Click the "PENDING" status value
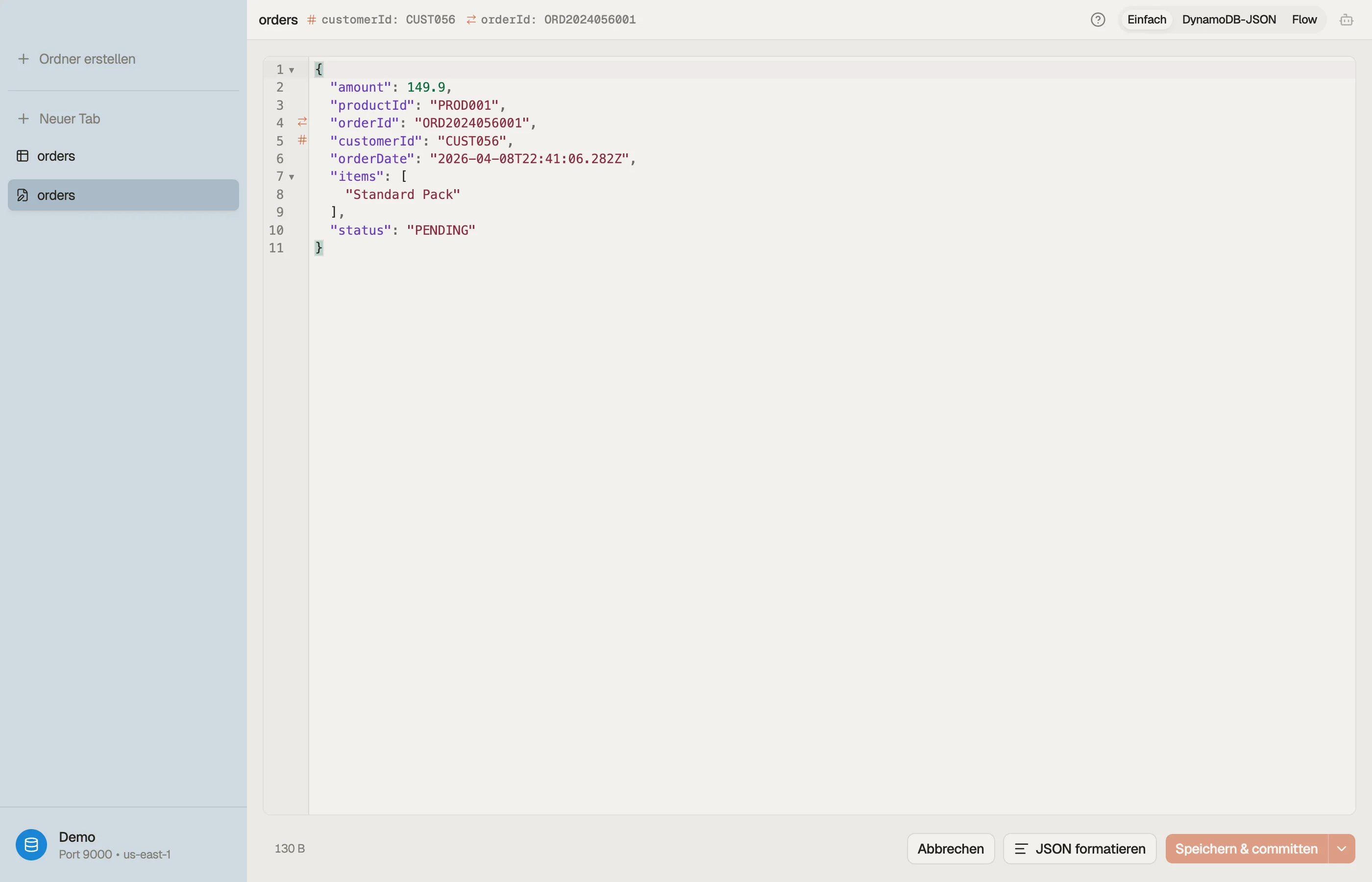This screenshot has width=1372, height=882. point(441,230)
